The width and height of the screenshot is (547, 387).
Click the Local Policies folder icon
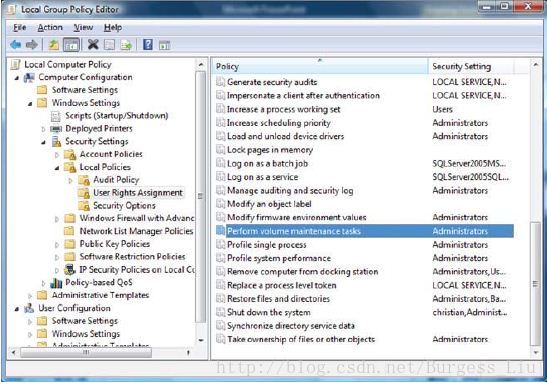click(x=70, y=167)
